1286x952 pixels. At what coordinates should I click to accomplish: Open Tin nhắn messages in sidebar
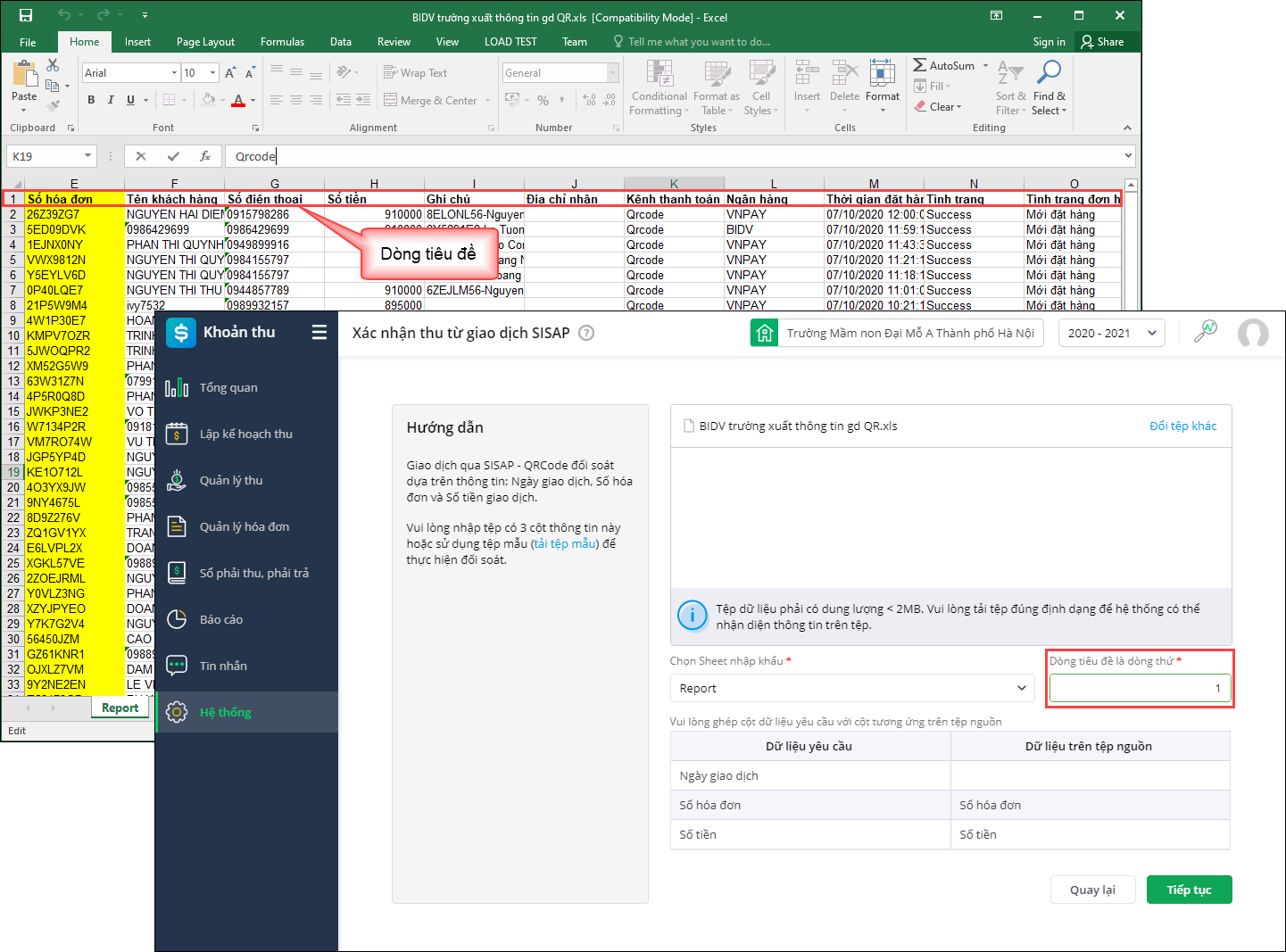click(x=223, y=666)
